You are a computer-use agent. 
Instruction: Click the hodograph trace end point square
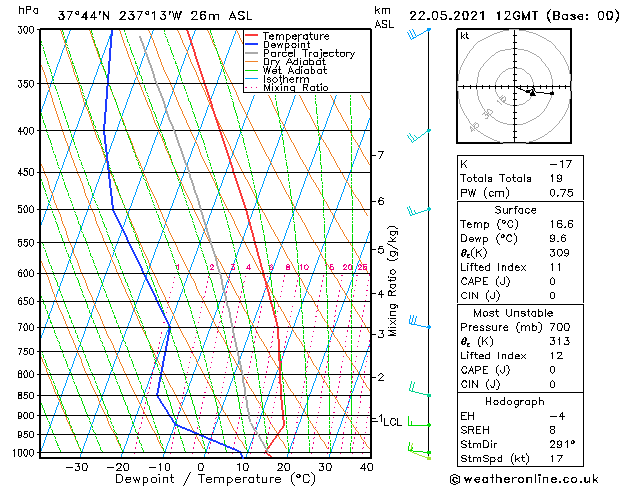[x=552, y=93]
